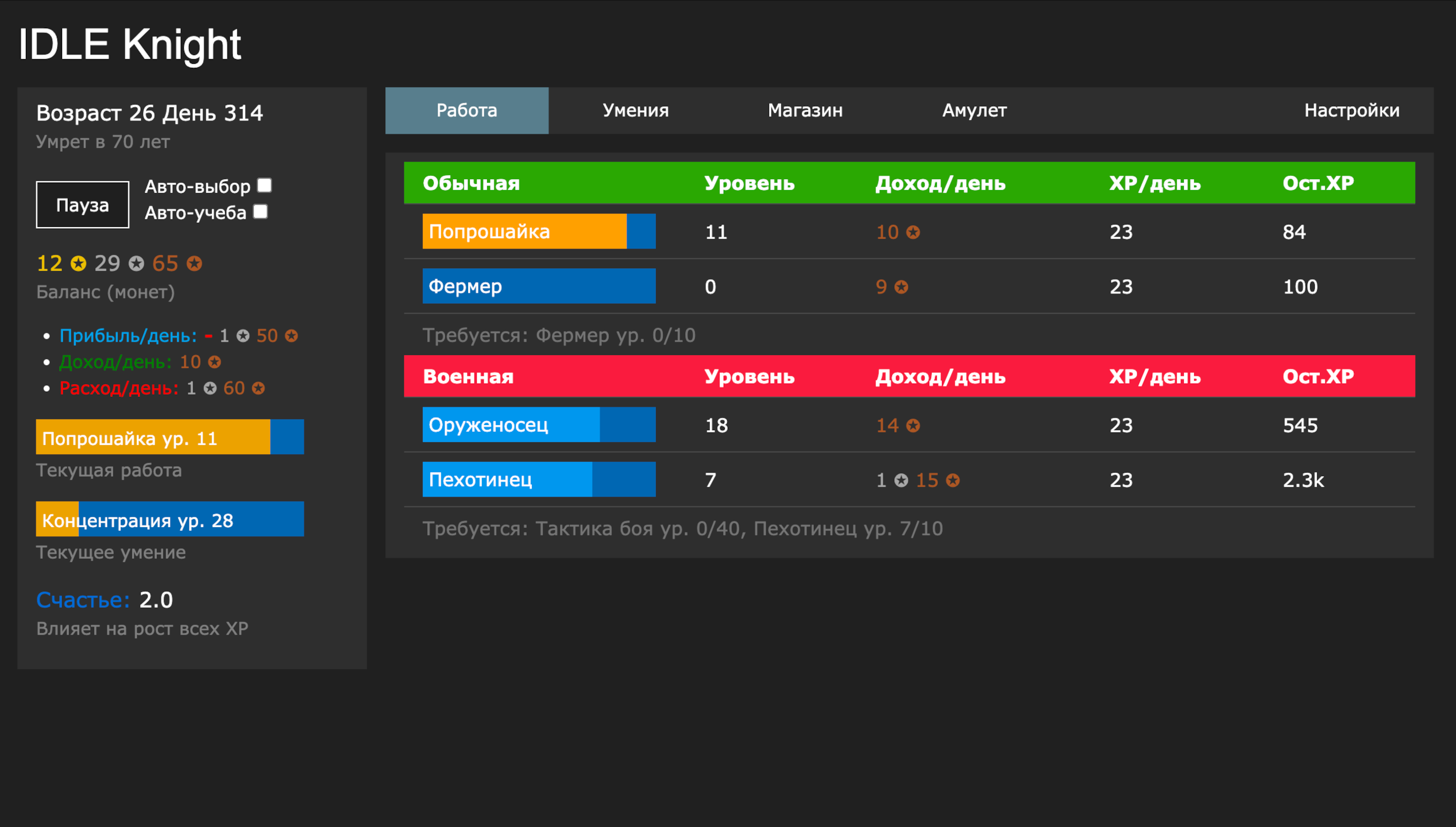Click the silver coin icon next to balance 29

(135, 264)
